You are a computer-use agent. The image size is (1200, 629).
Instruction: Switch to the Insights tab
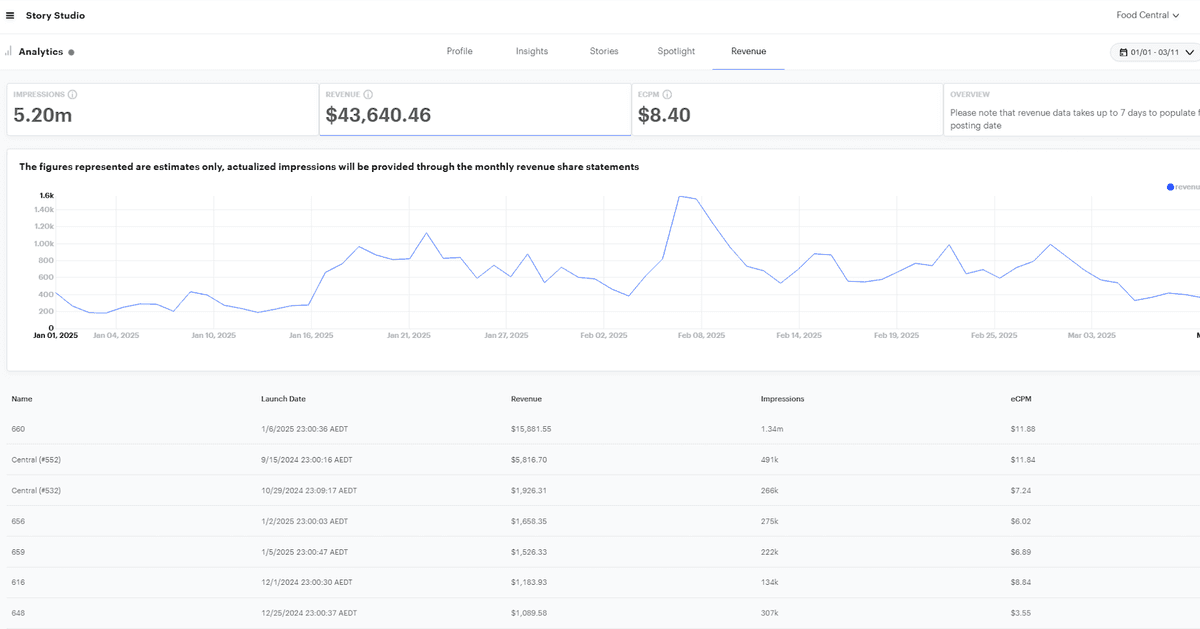point(532,51)
